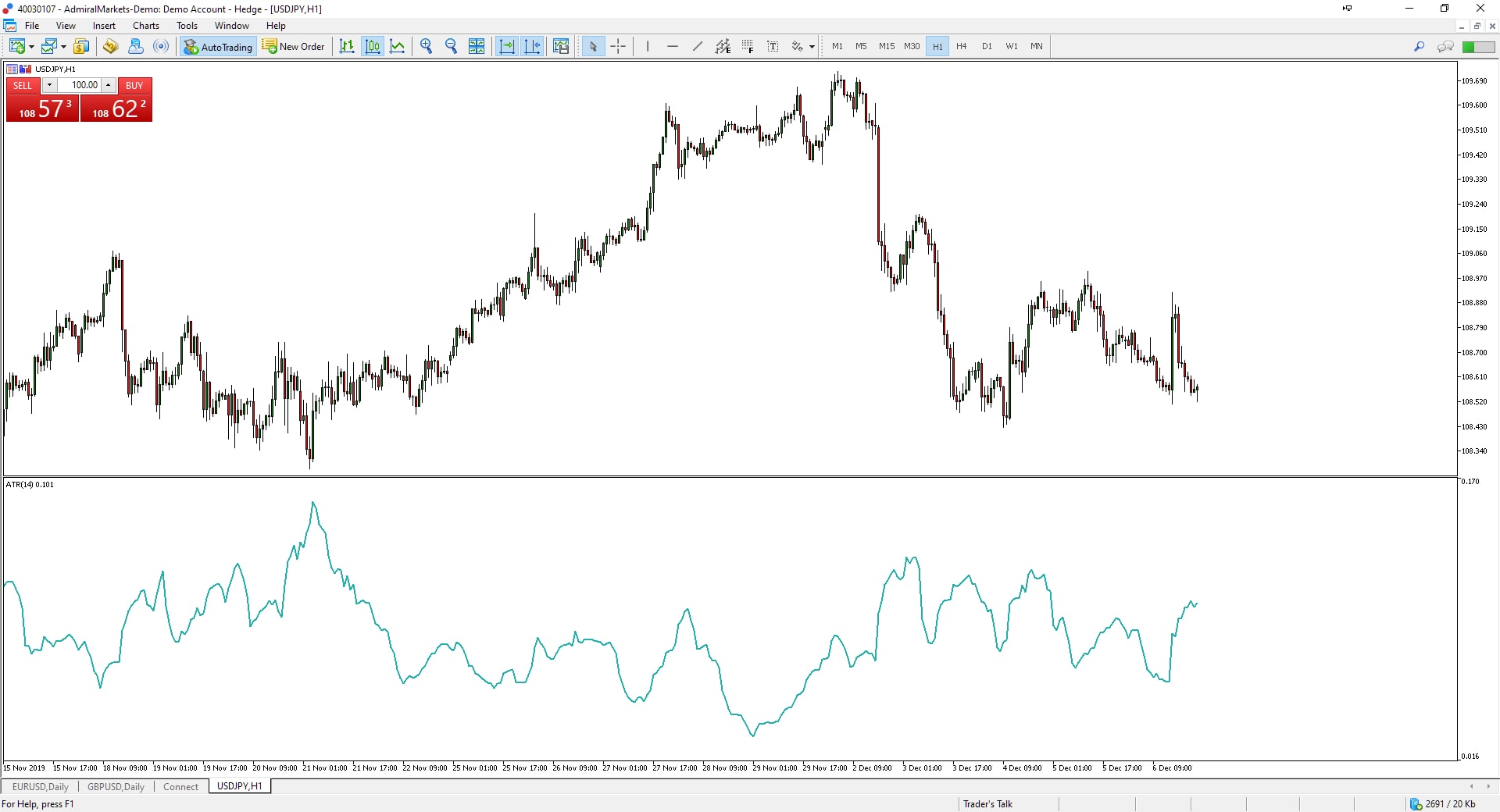Viewport: 1500px width, 812px height.
Task: Switch to the EURUSD,Daily chart tab
Action: coord(41,786)
